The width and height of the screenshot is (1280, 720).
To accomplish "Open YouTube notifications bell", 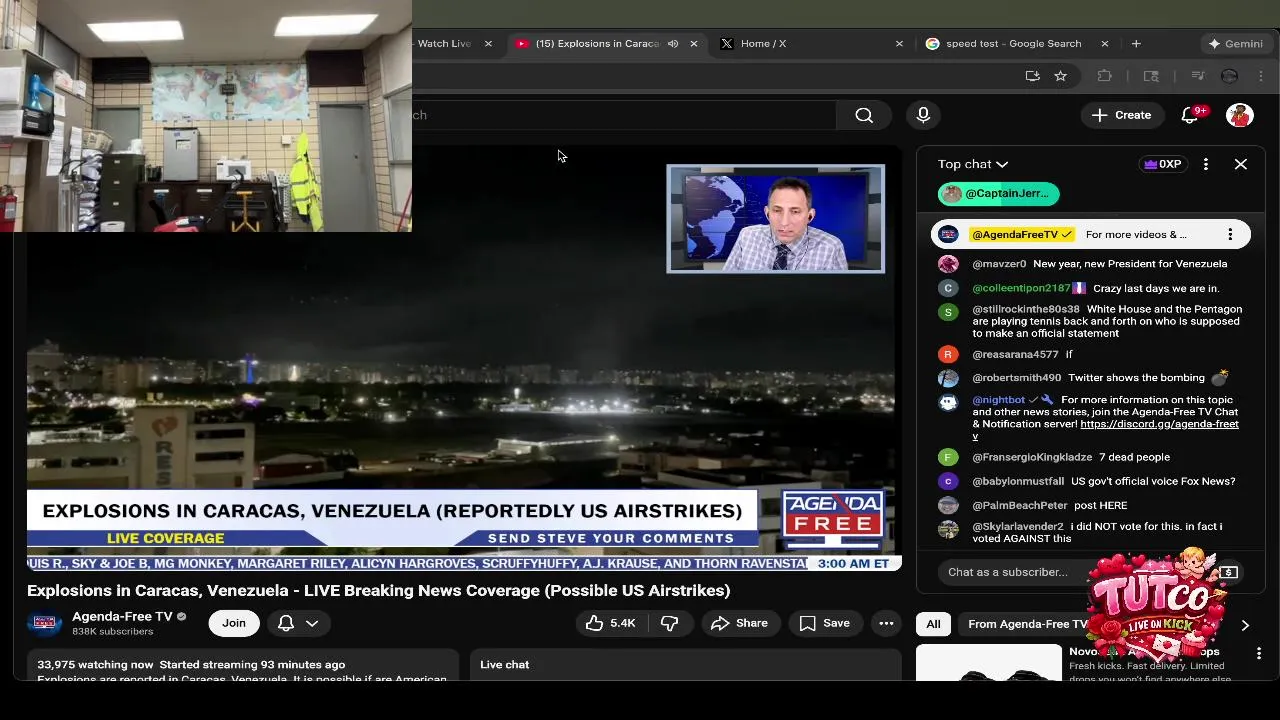I will coord(1190,115).
